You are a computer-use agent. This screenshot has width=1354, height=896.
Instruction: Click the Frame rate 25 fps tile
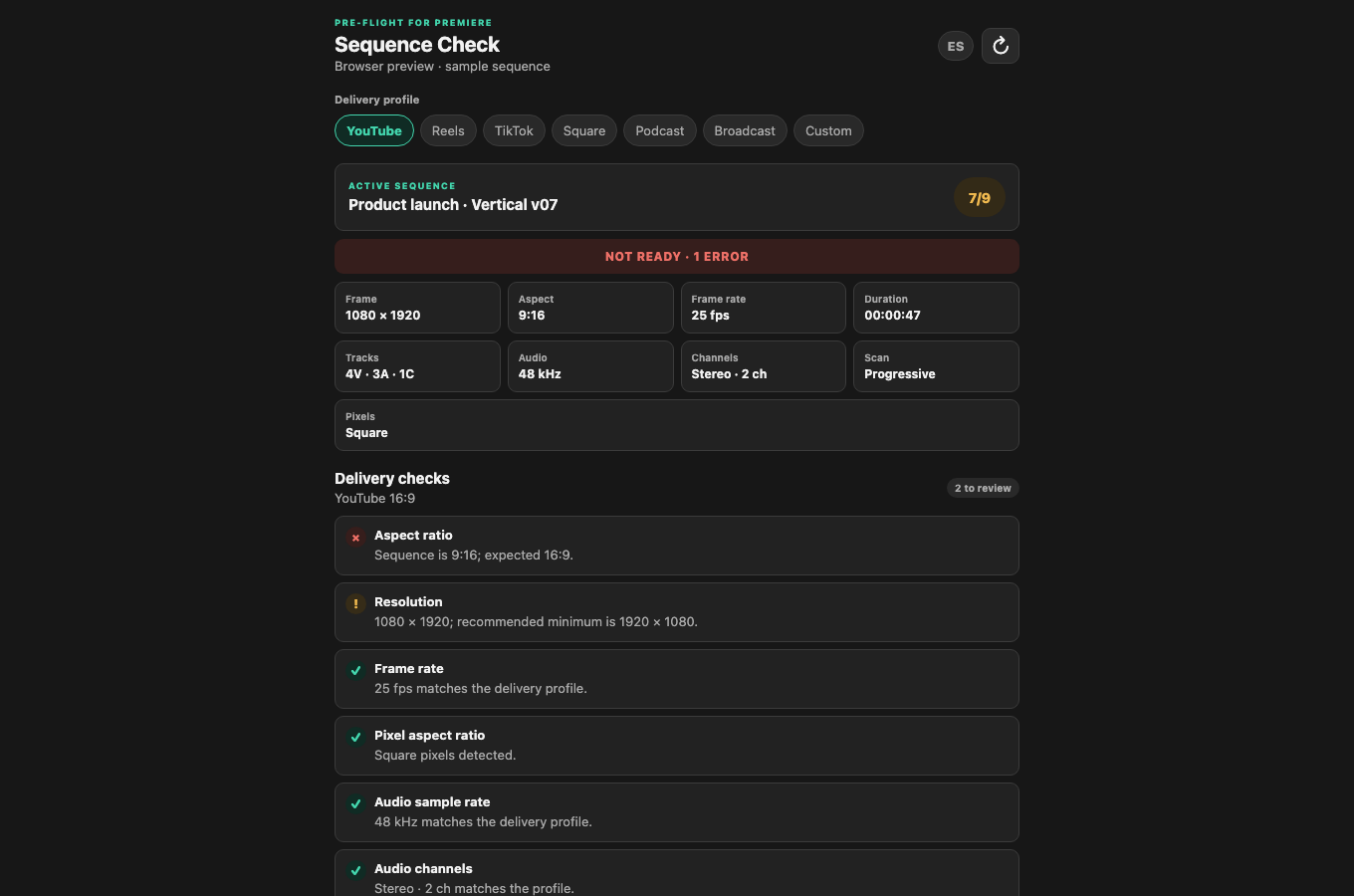(764, 308)
